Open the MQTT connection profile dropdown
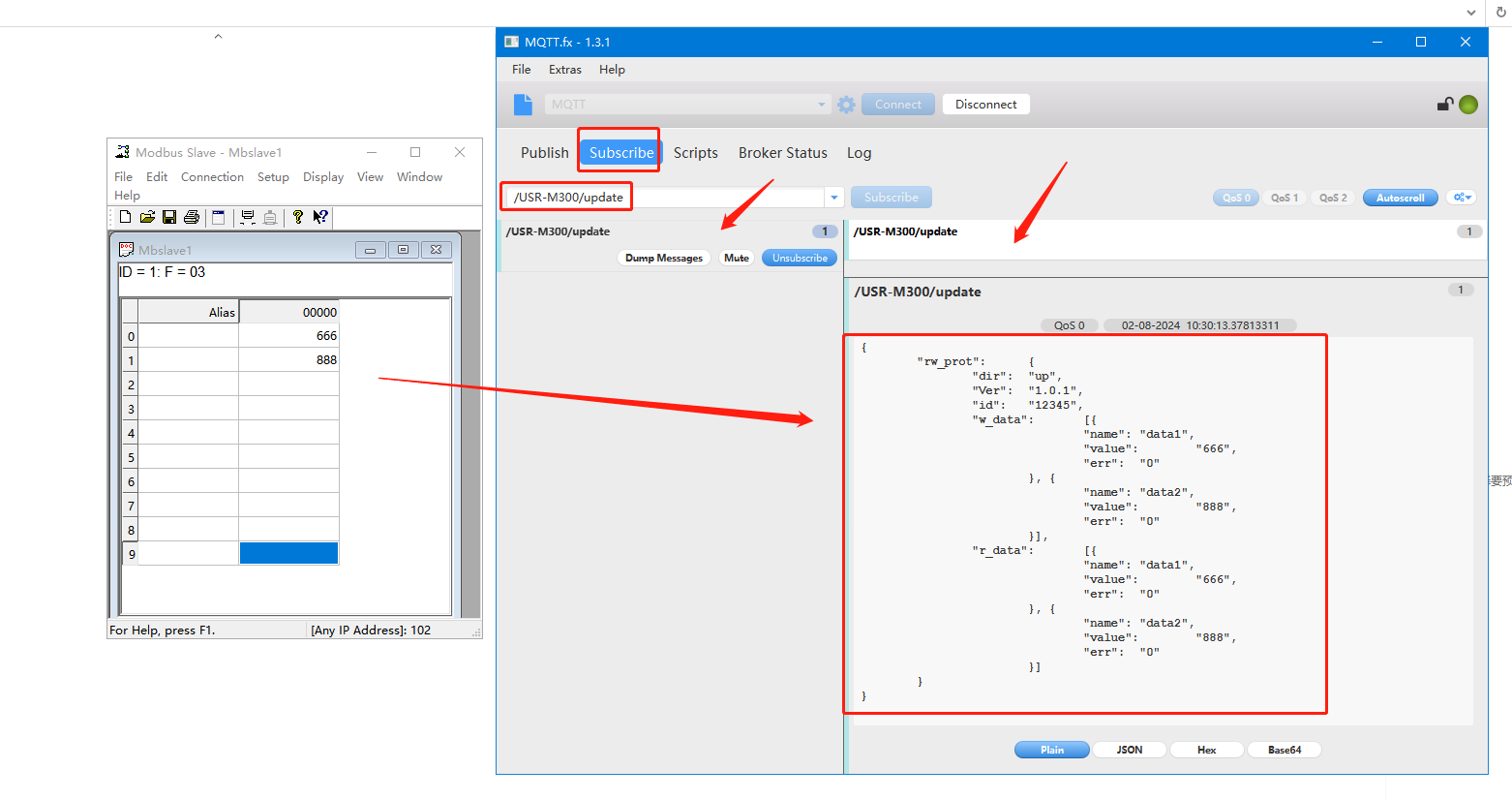 point(821,105)
